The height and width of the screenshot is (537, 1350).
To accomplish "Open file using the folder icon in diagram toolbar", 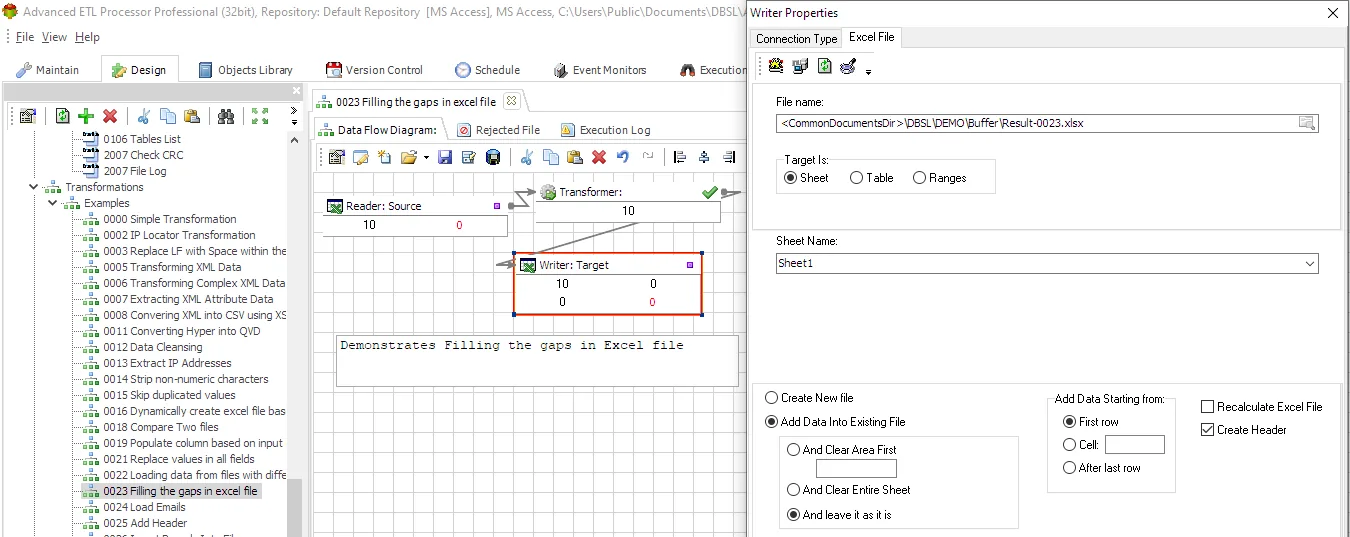I will (x=408, y=157).
